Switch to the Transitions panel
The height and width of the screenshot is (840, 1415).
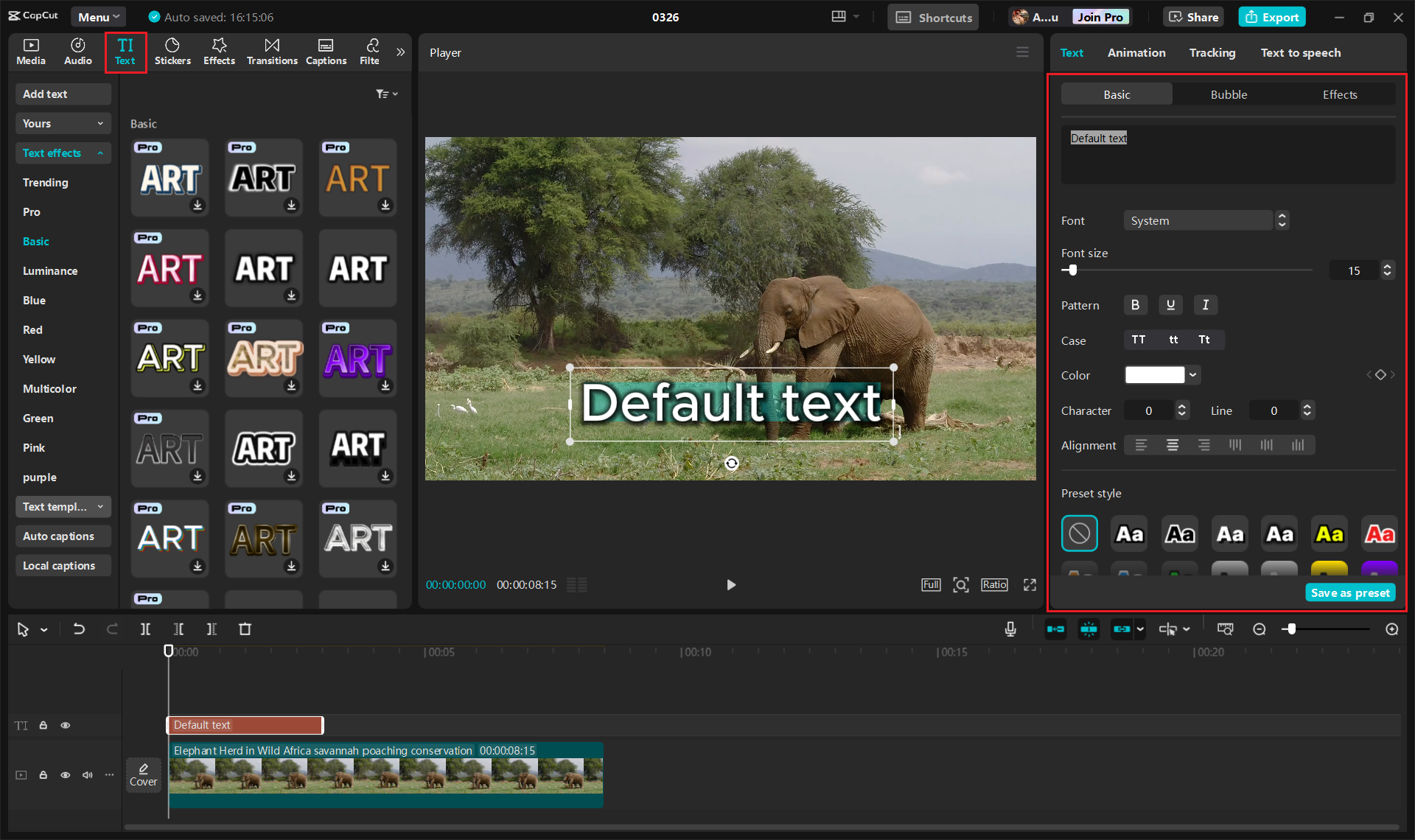272,52
